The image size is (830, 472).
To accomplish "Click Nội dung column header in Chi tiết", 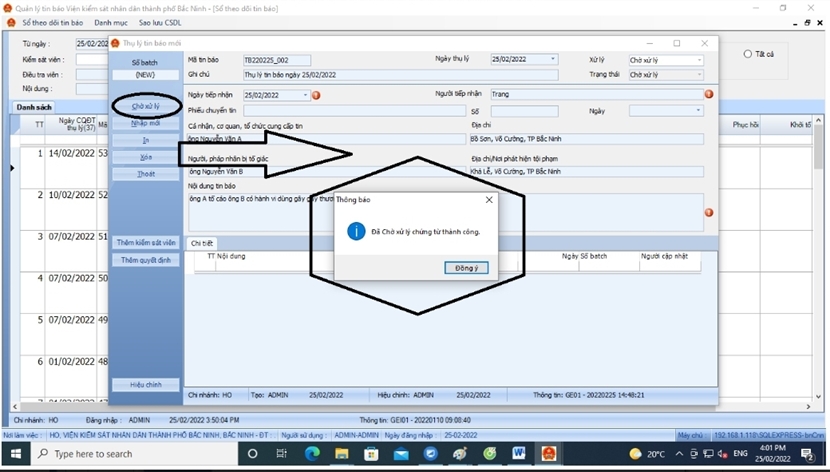I will tap(231, 256).
